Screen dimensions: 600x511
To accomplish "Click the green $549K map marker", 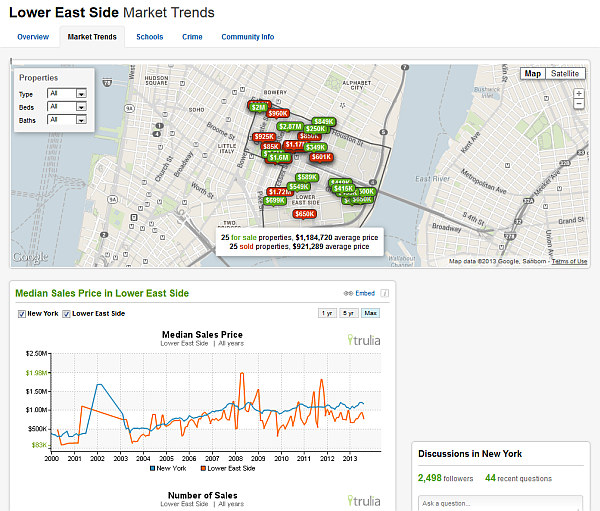I will tap(298, 186).
